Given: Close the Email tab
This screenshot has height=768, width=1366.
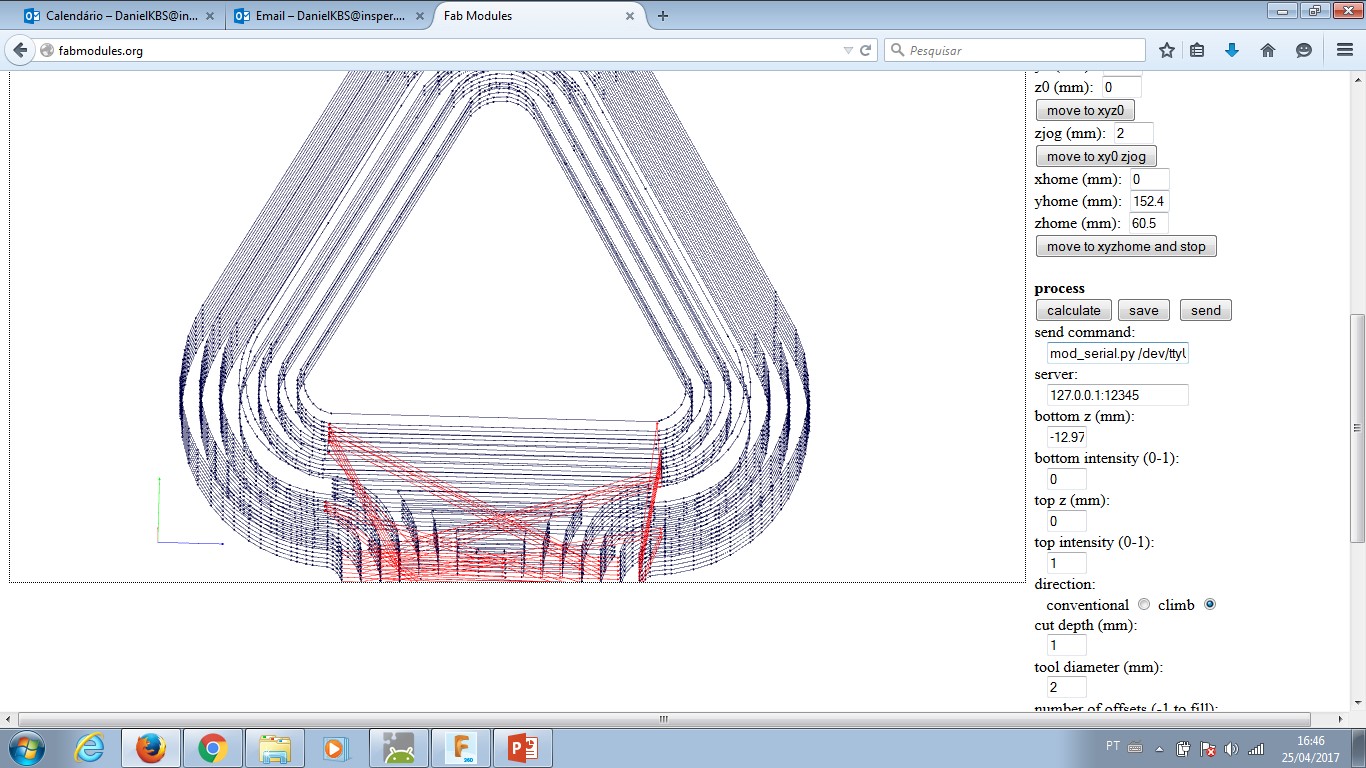Looking at the screenshot, I should 419,16.
